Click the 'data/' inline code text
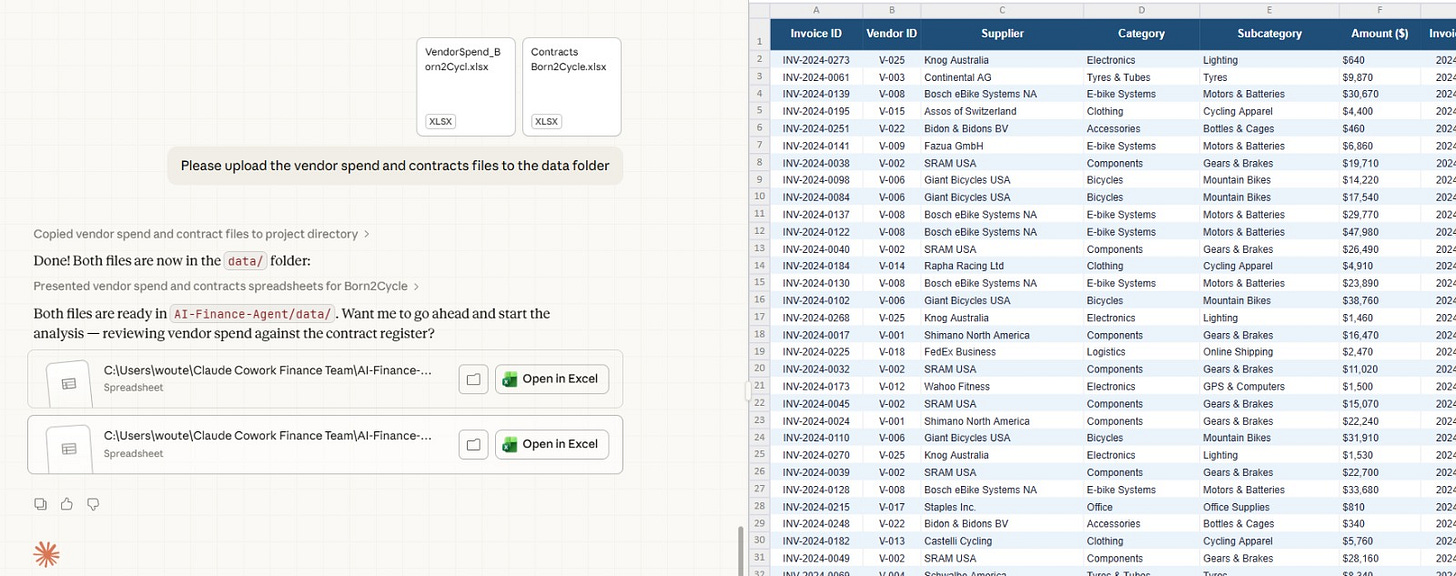This screenshot has height=576, width=1456. coord(245,261)
